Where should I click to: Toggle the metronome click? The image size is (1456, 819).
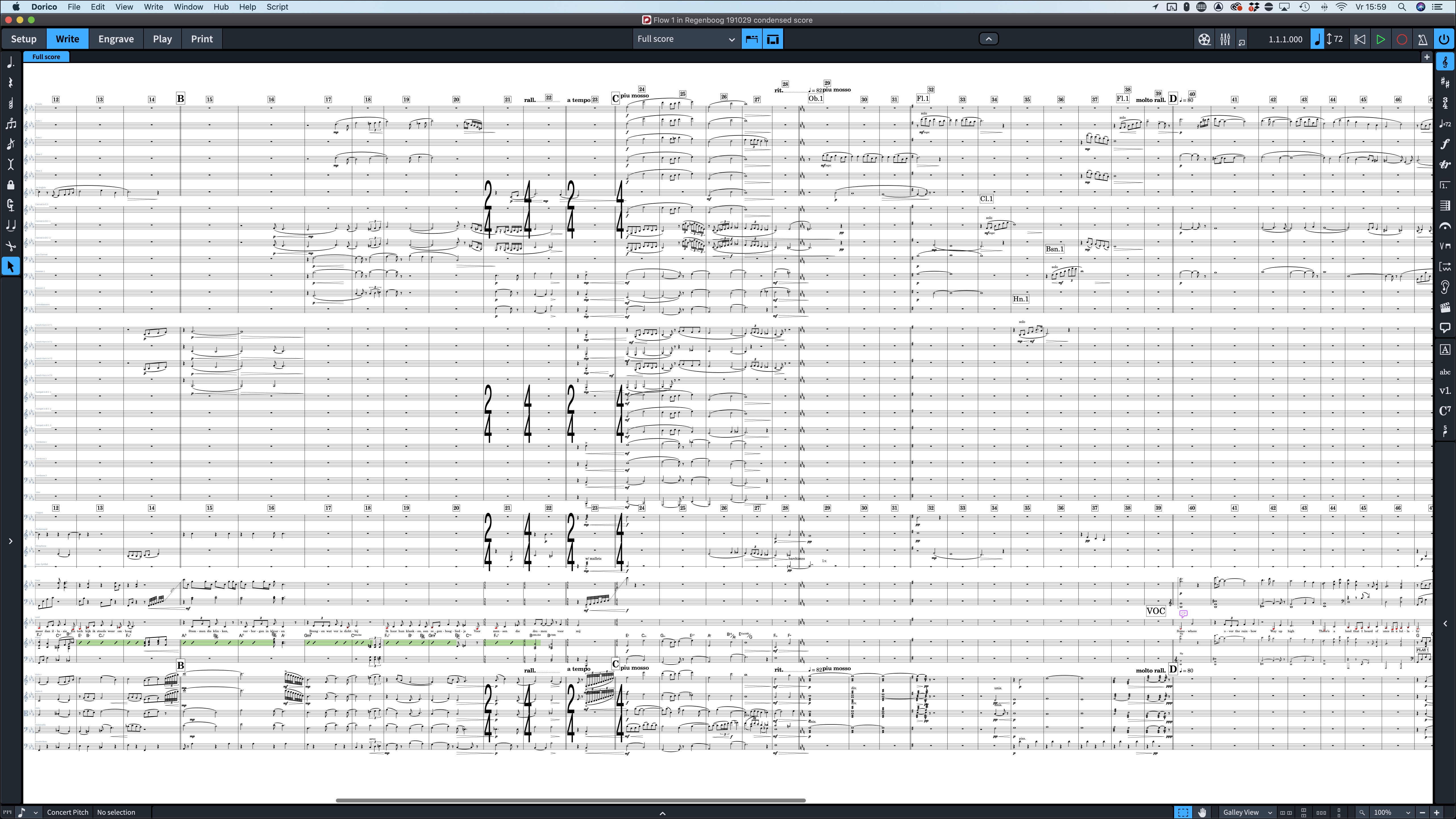[x=1422, y=39]
